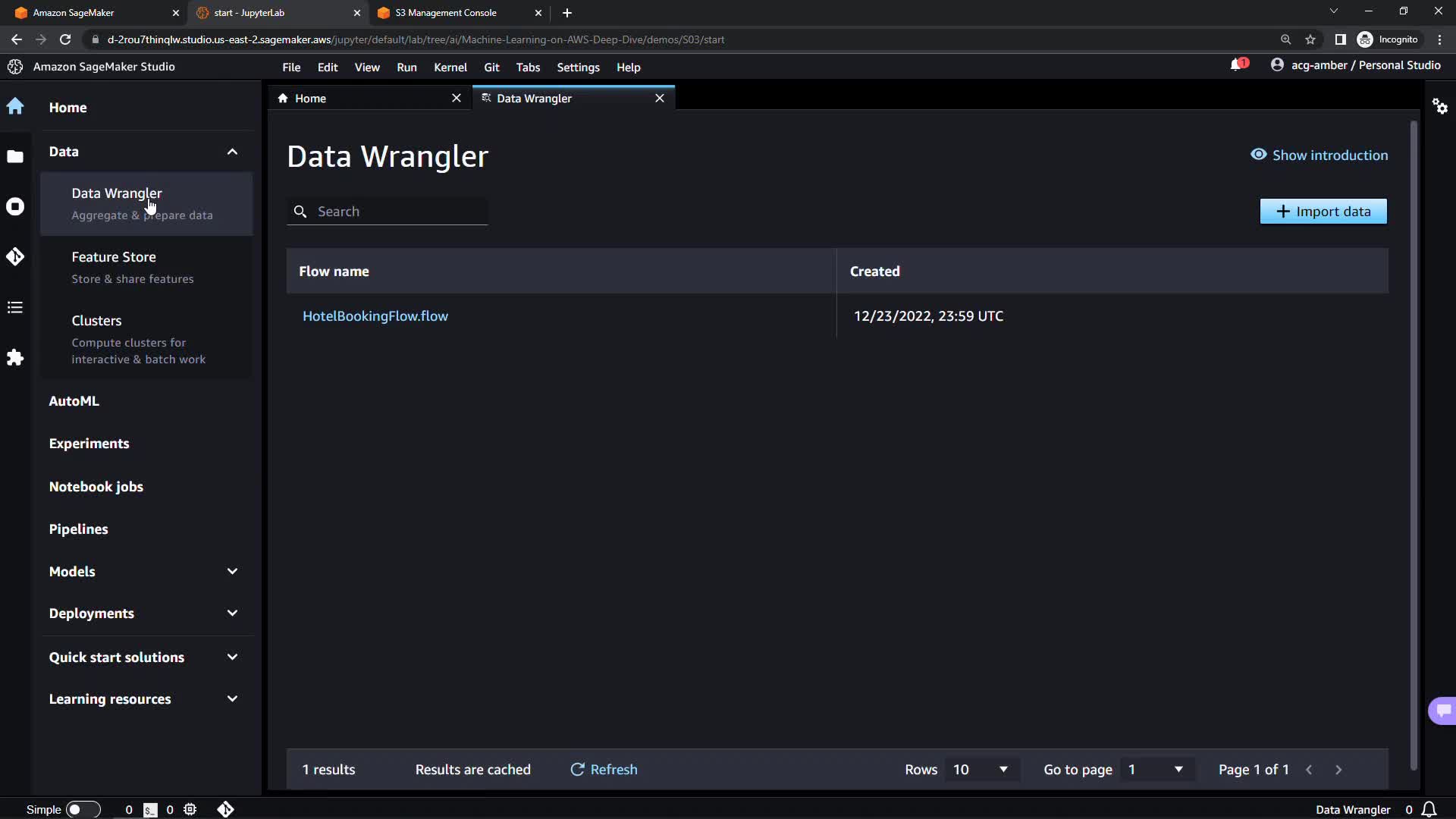This screenshot has height=819, width=1456.
Task: Open the extension manager puzzle icon
Action: (15, 357)
